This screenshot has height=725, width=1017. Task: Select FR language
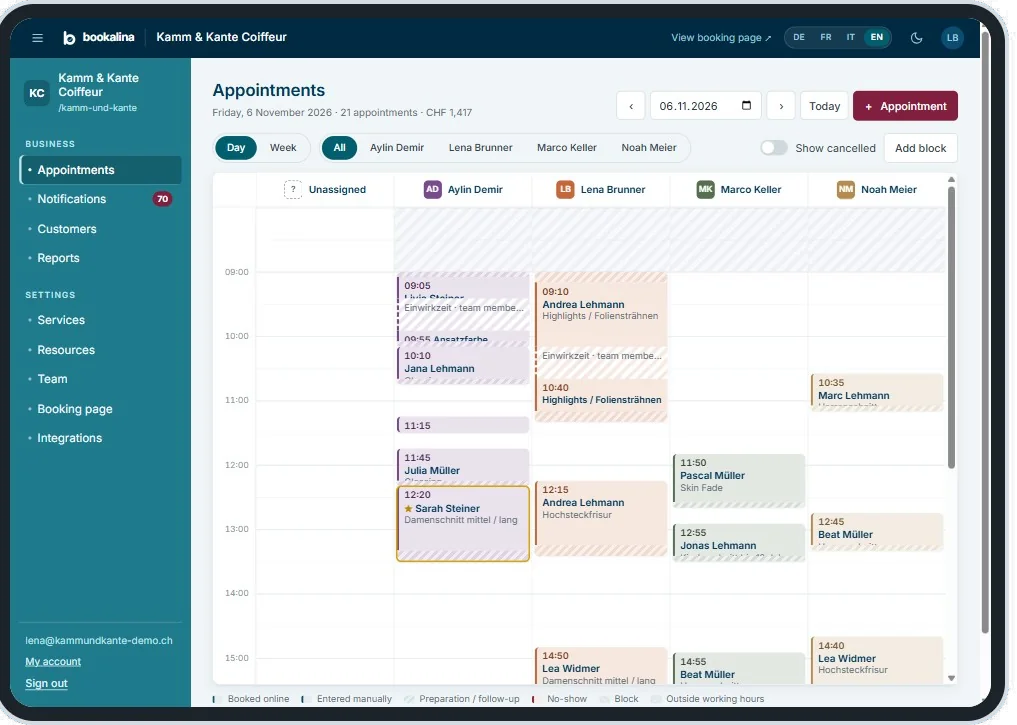(x=826, y=38)
